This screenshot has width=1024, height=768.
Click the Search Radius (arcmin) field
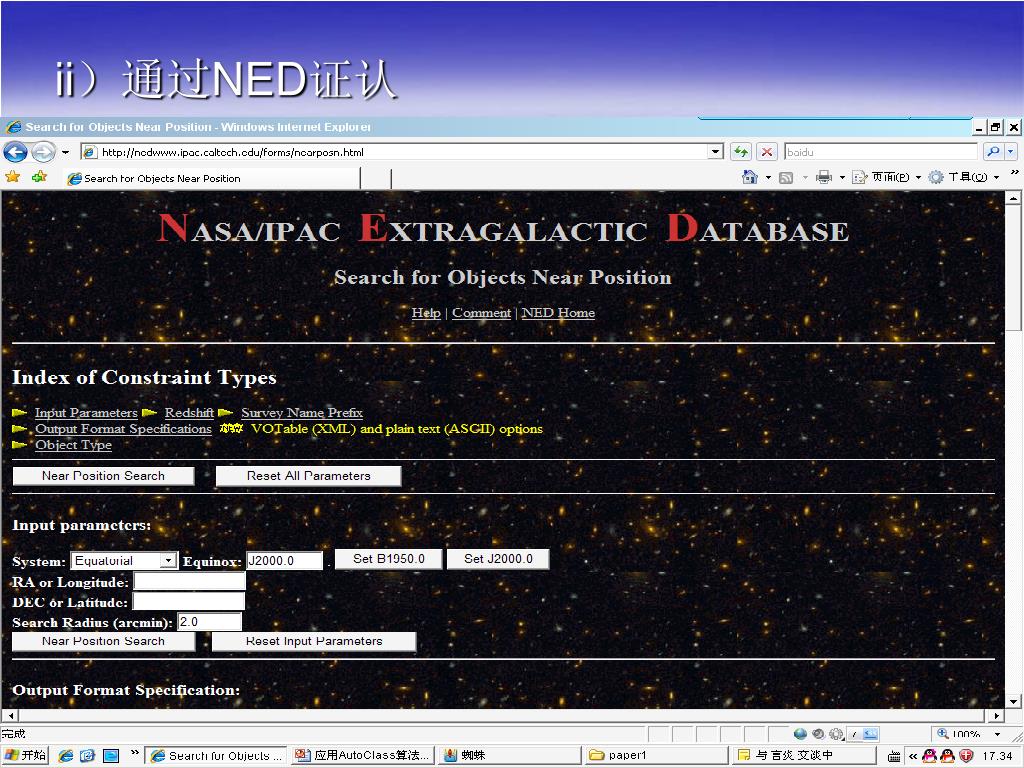pyautogui.click(x=209, y=622)
